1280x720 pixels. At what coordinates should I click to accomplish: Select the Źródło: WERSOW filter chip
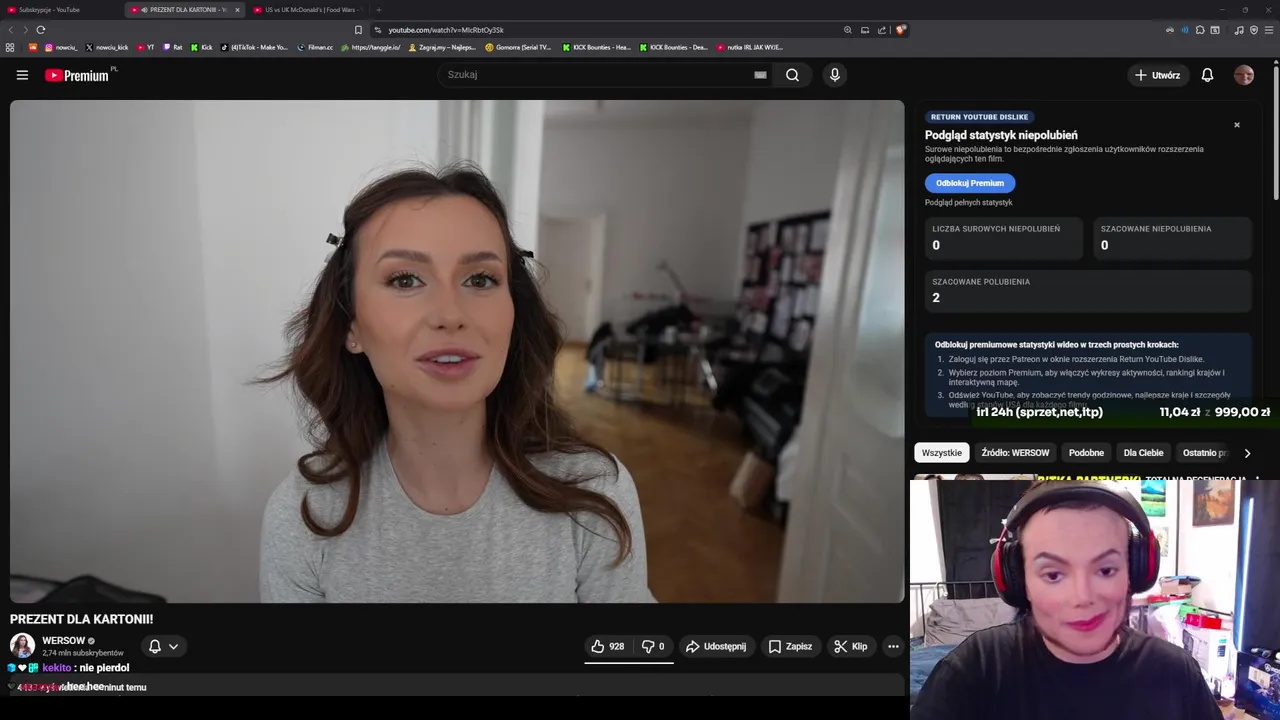pos(1015,453)
